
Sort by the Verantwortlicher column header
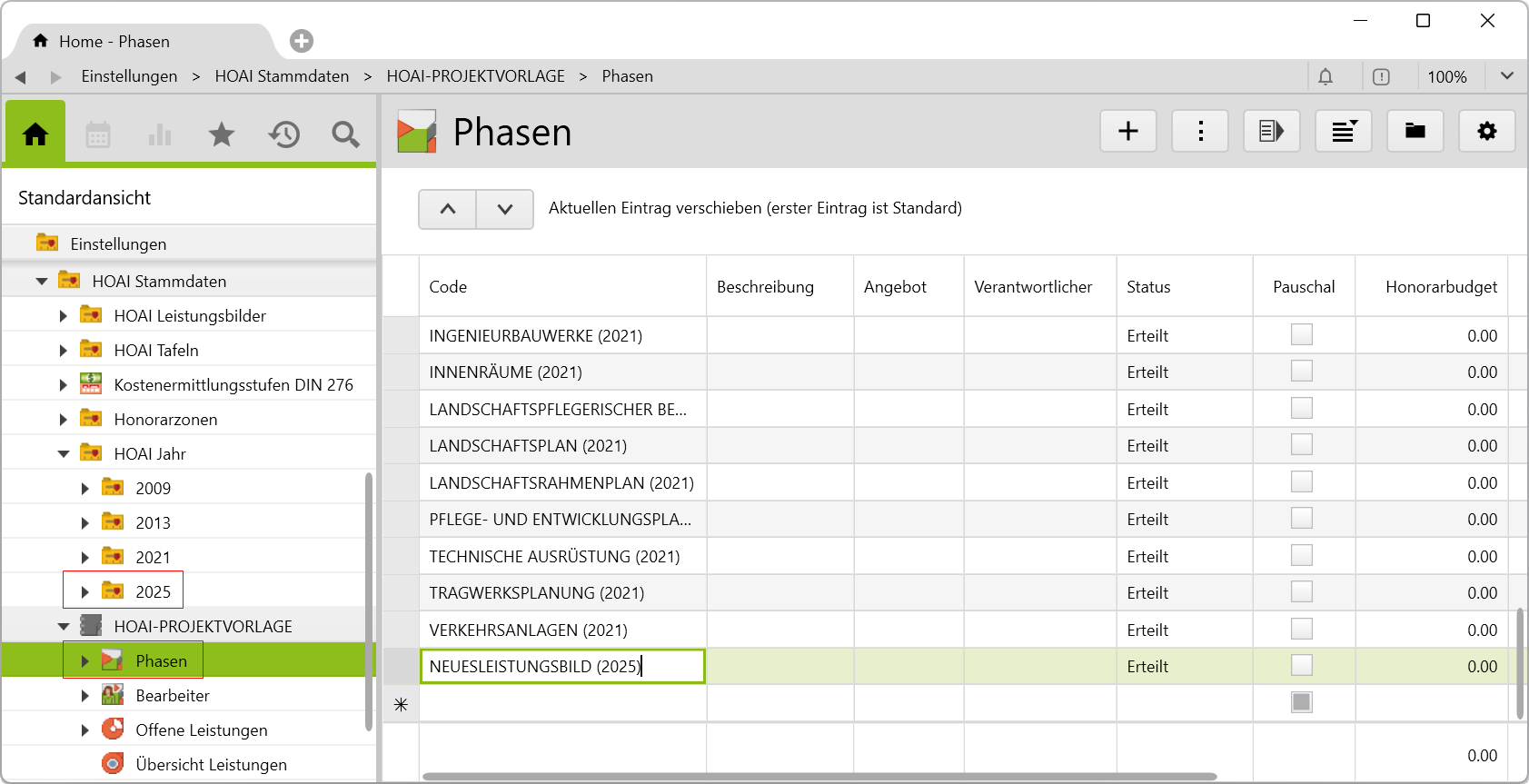pyautogui.click(x=1040, y=286)
